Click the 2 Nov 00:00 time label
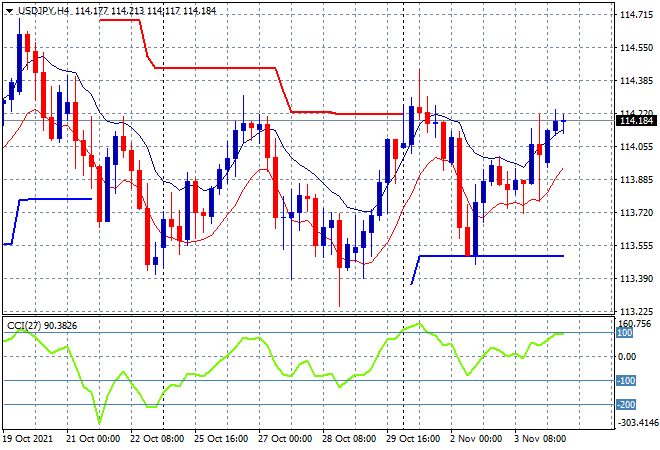 coord(476,439)
